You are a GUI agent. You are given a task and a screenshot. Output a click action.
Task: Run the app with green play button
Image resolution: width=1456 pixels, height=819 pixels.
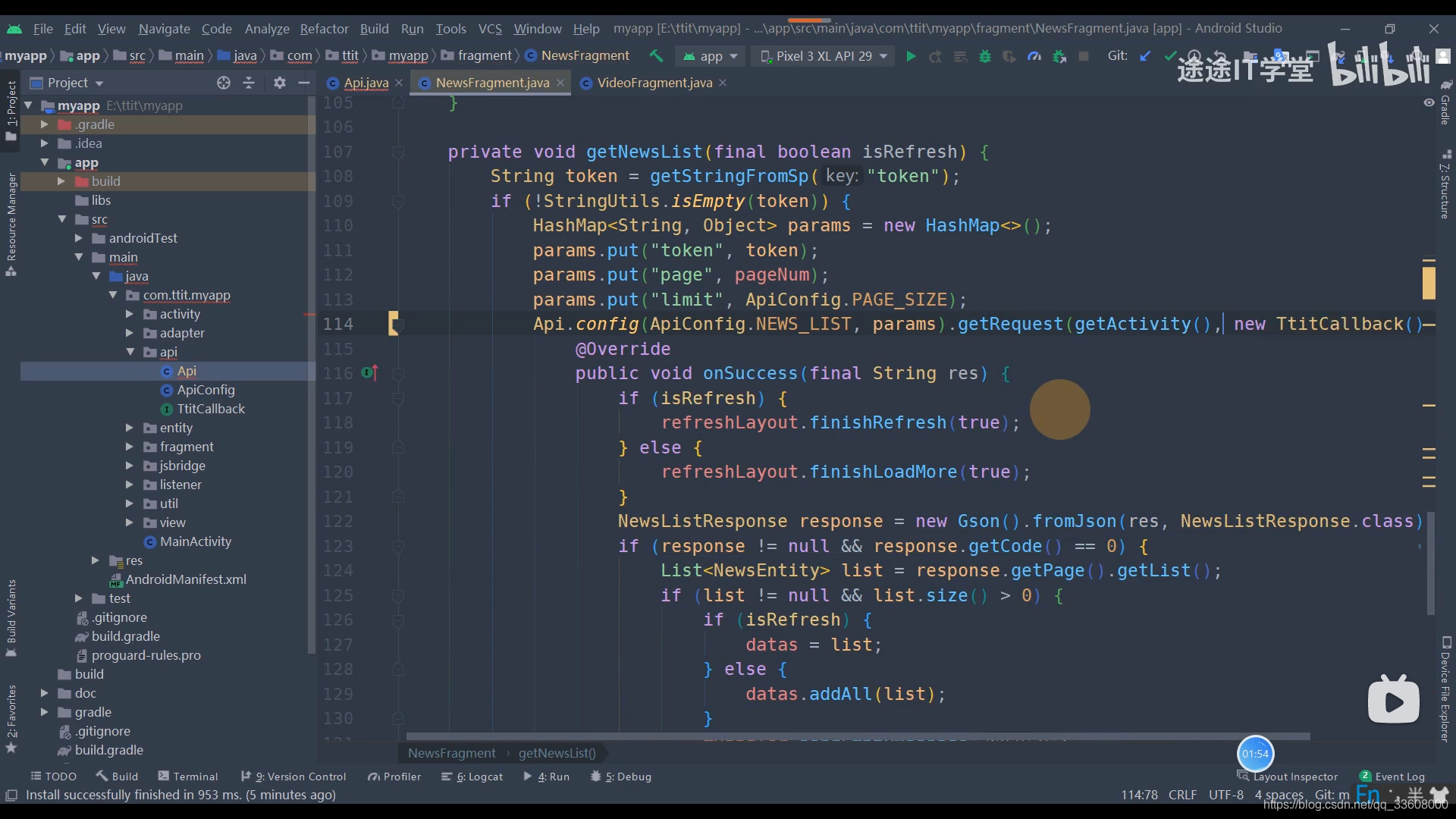[x=911, y=56]
